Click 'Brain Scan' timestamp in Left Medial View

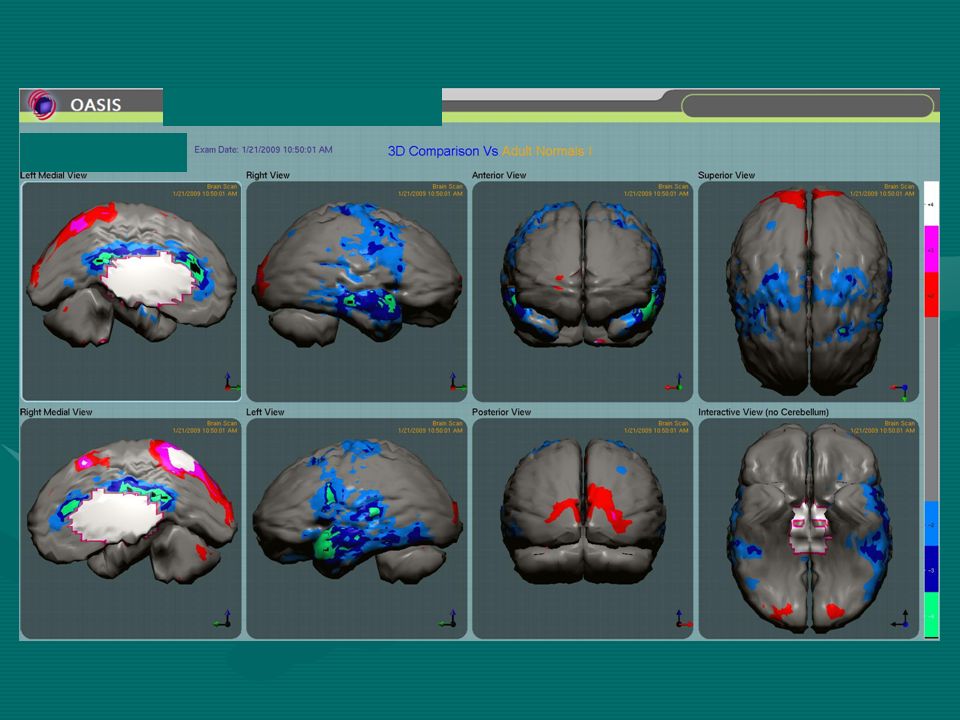[205, 190]
